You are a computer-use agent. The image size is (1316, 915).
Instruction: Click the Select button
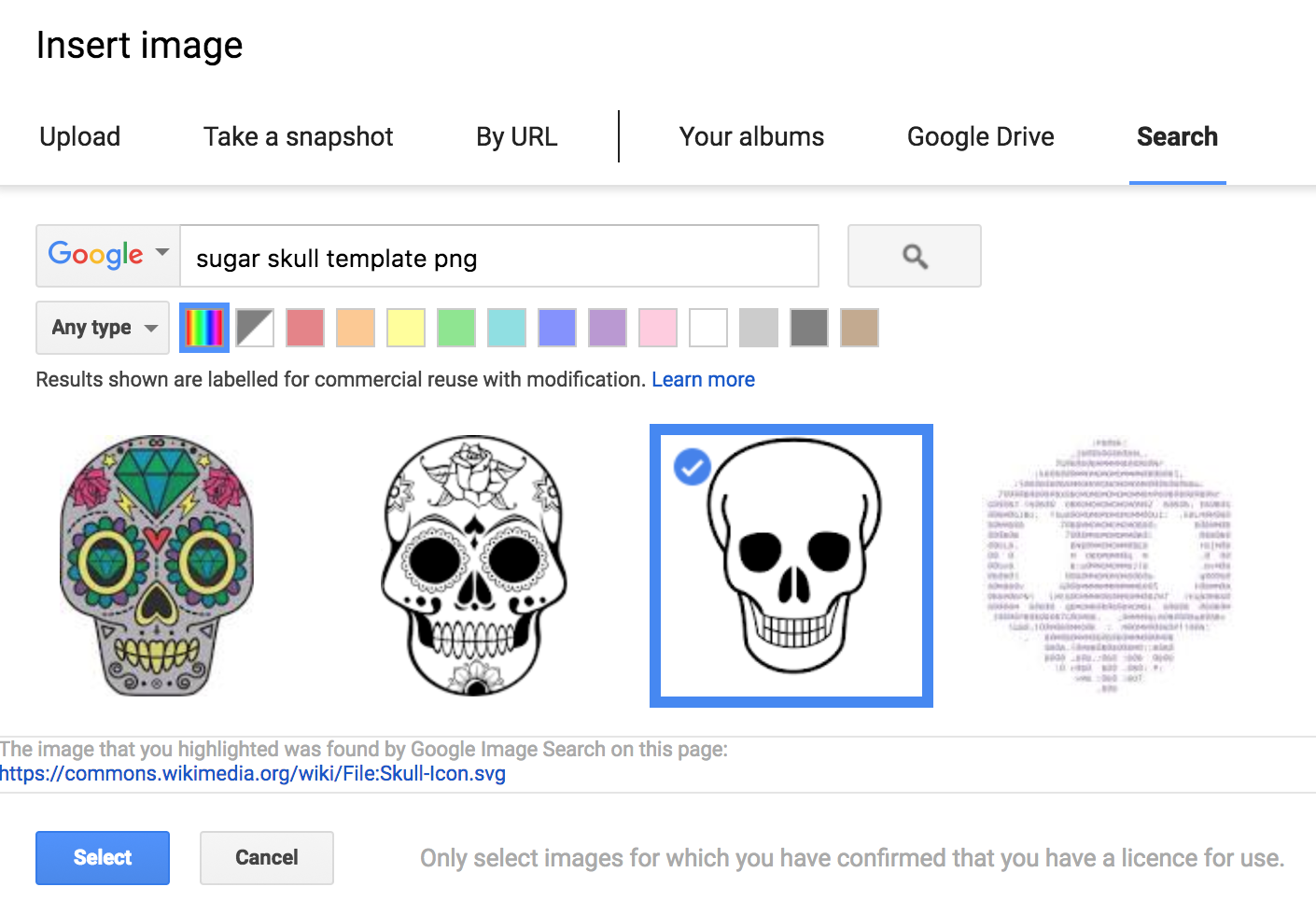102,857
